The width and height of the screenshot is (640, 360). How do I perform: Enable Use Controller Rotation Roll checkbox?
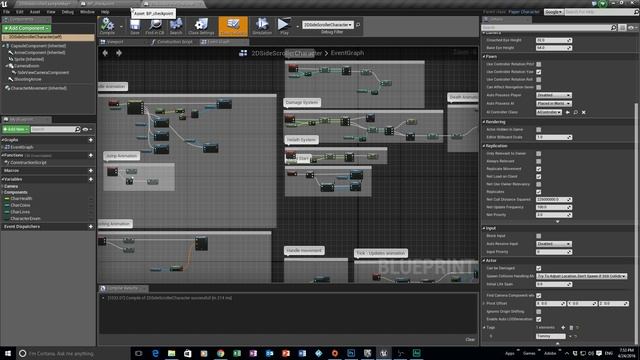539,80
